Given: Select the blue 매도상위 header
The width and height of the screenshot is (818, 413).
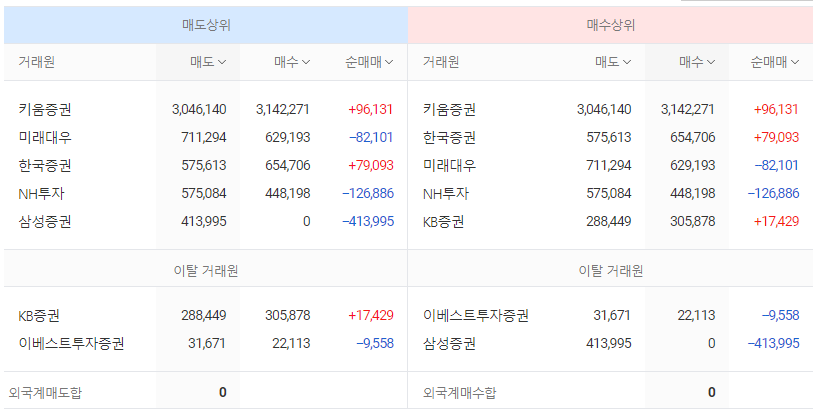Looking at the screenshot, I should (206, 25).
